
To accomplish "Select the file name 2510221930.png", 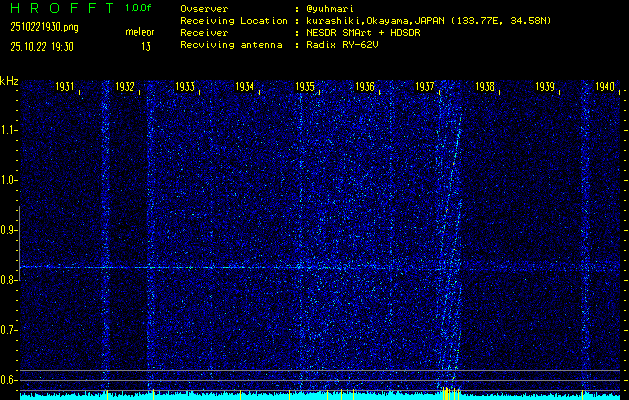I will pos(45,27).
